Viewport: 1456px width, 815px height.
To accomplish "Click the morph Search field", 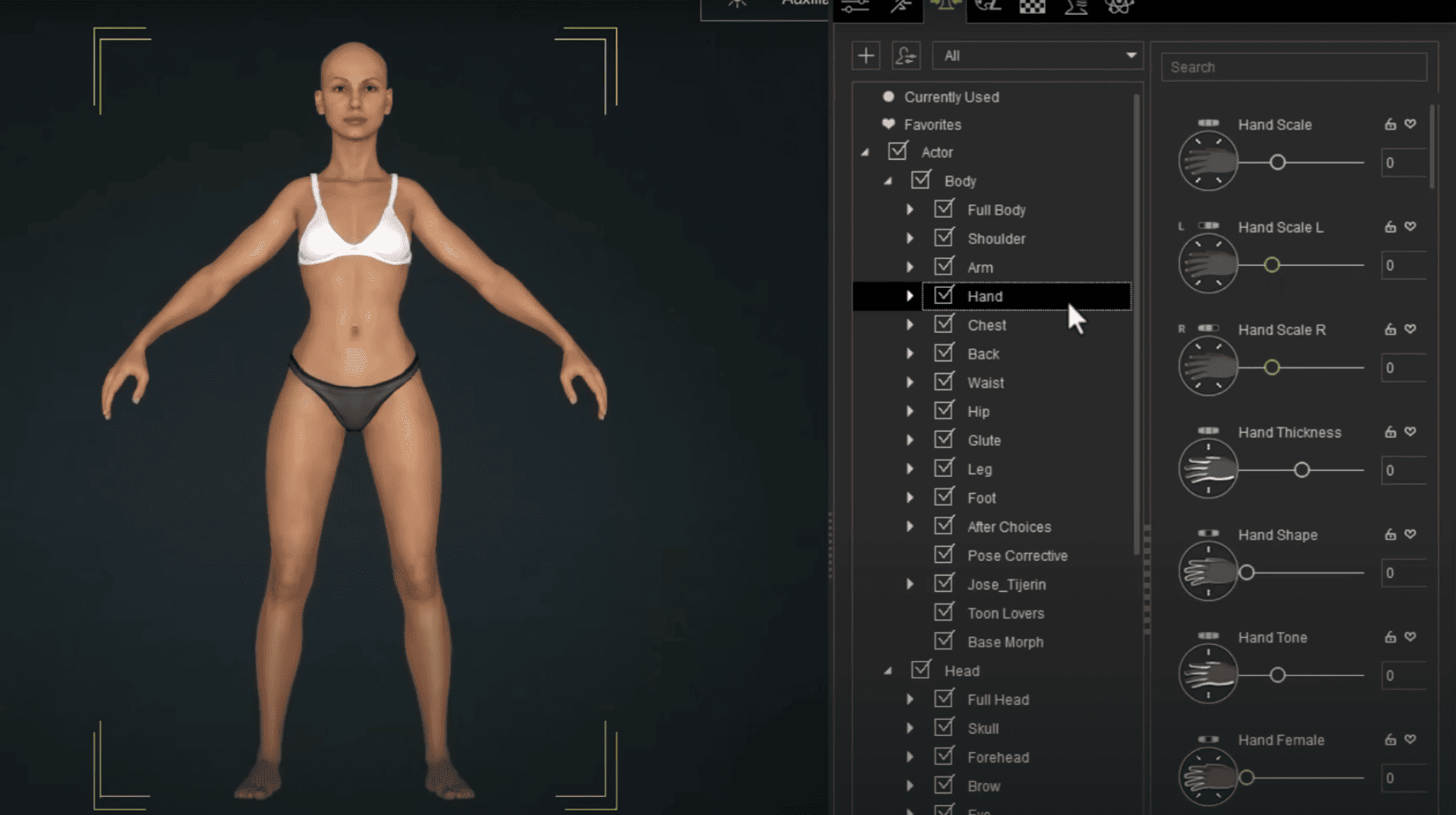I will coord(1294,67).
